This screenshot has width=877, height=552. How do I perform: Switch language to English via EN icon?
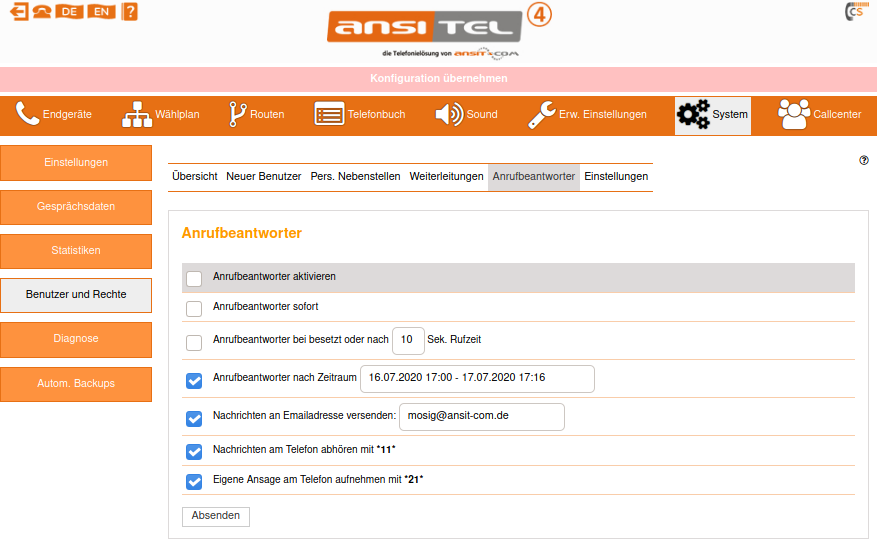point(100,12)
